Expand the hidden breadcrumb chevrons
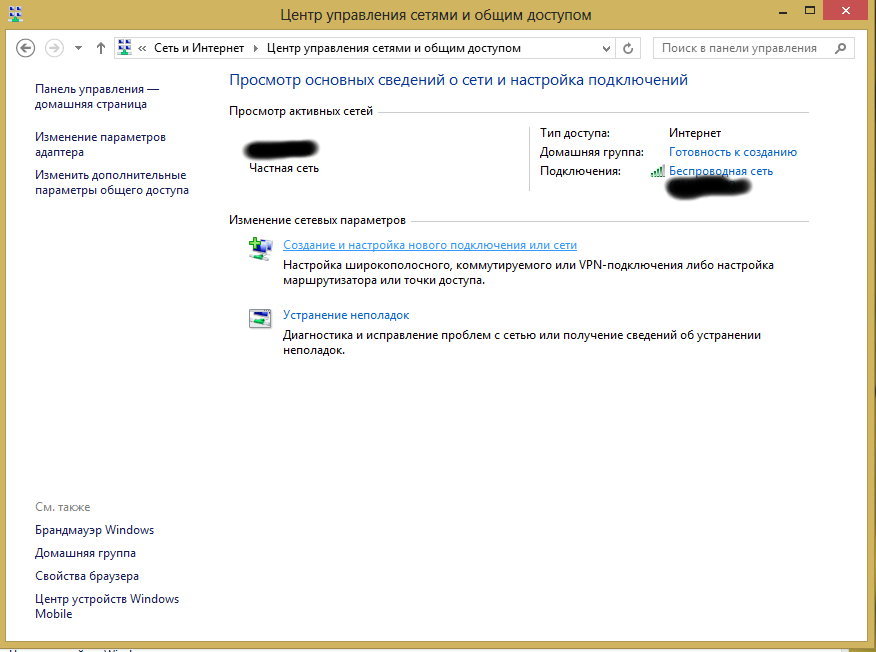This screenshot has height=652, width=876. [x=142, y=49]
